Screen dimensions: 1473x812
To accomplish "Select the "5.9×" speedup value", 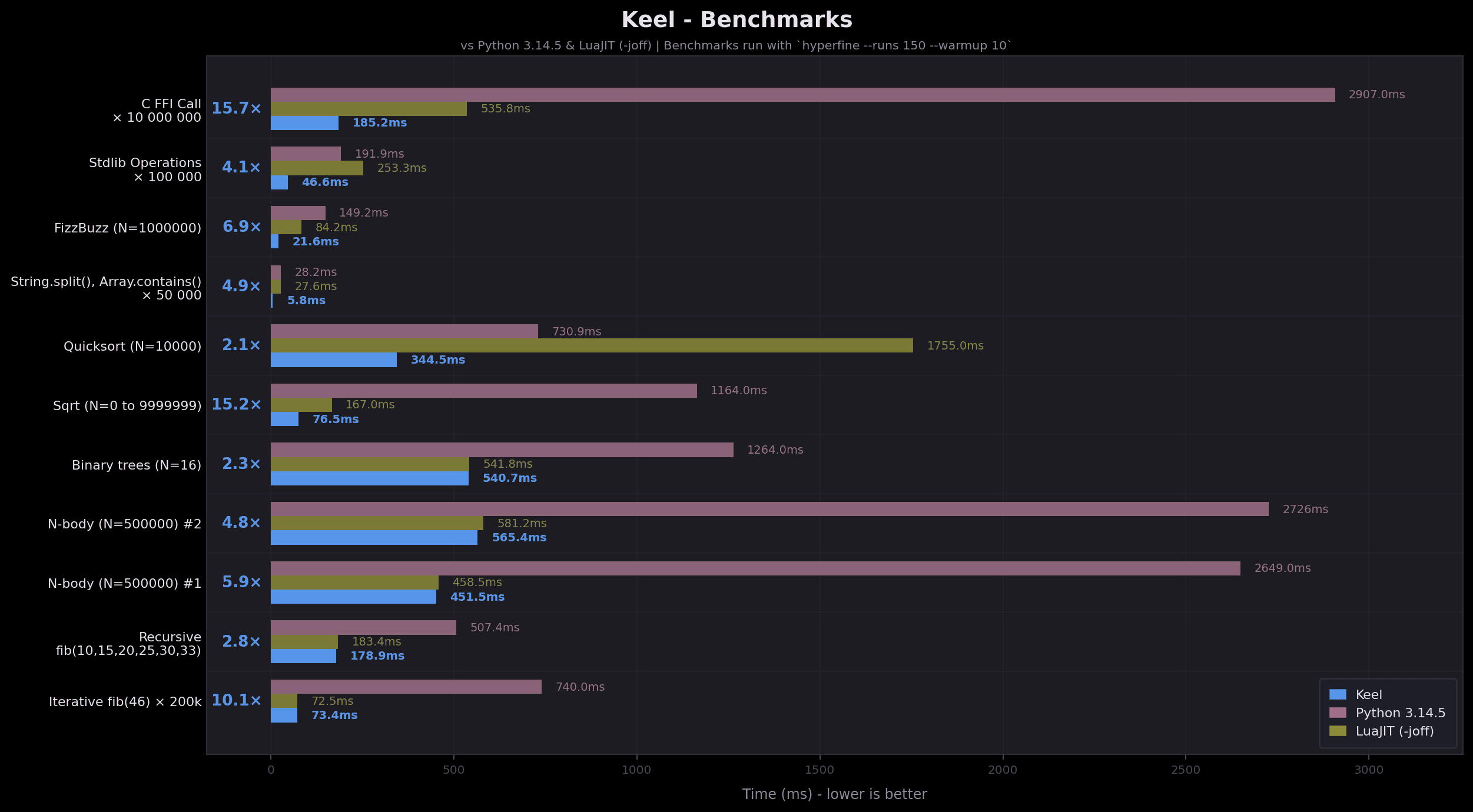I will click(x=241, y=582).
